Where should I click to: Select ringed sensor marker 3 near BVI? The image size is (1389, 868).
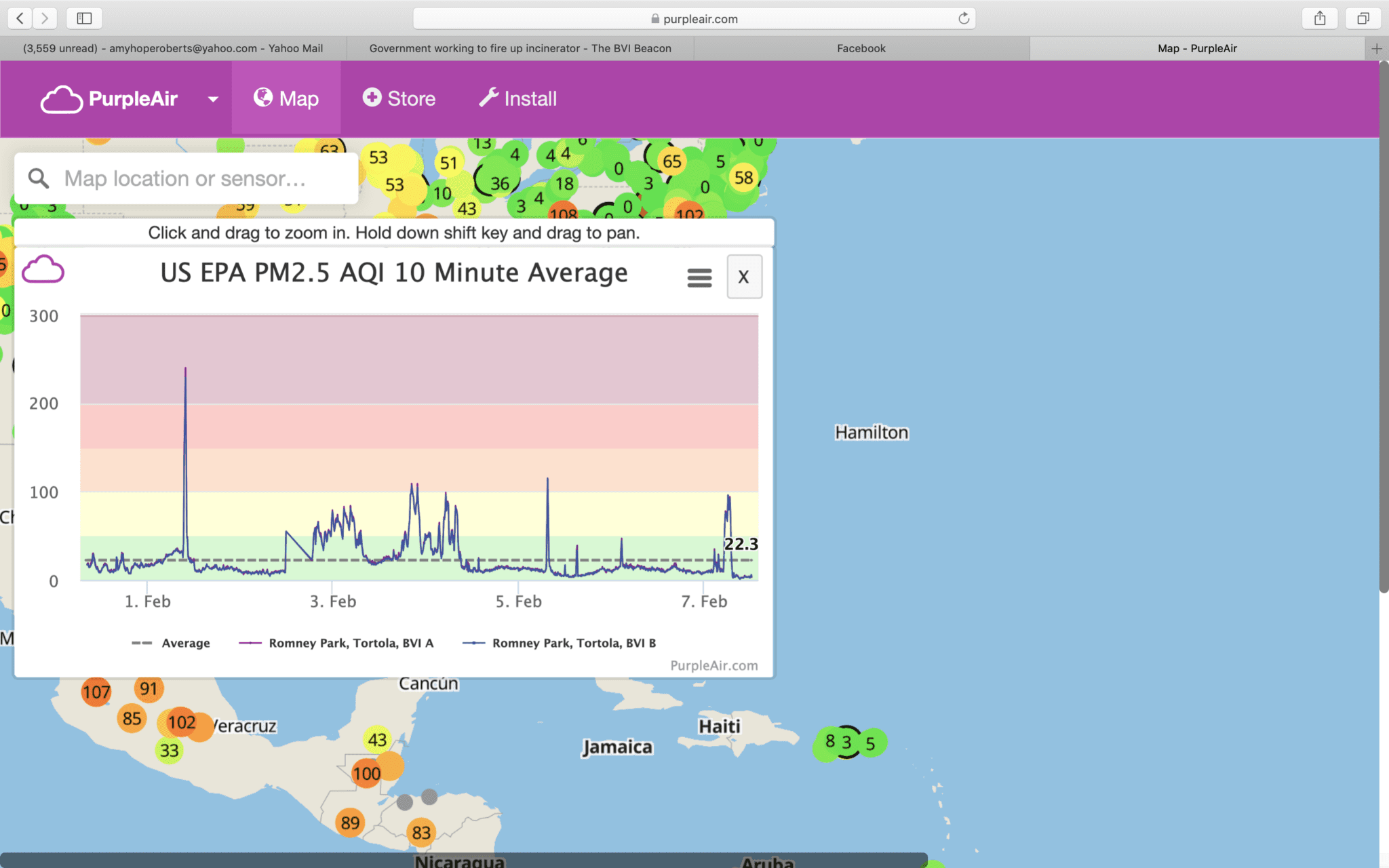(847, 742)
